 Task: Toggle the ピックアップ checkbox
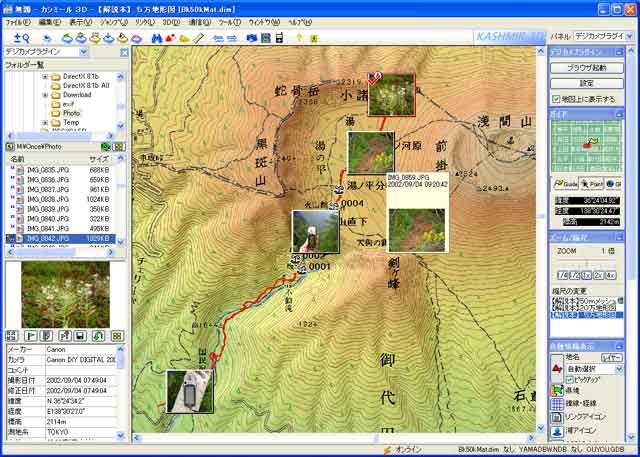click(570, 380)
